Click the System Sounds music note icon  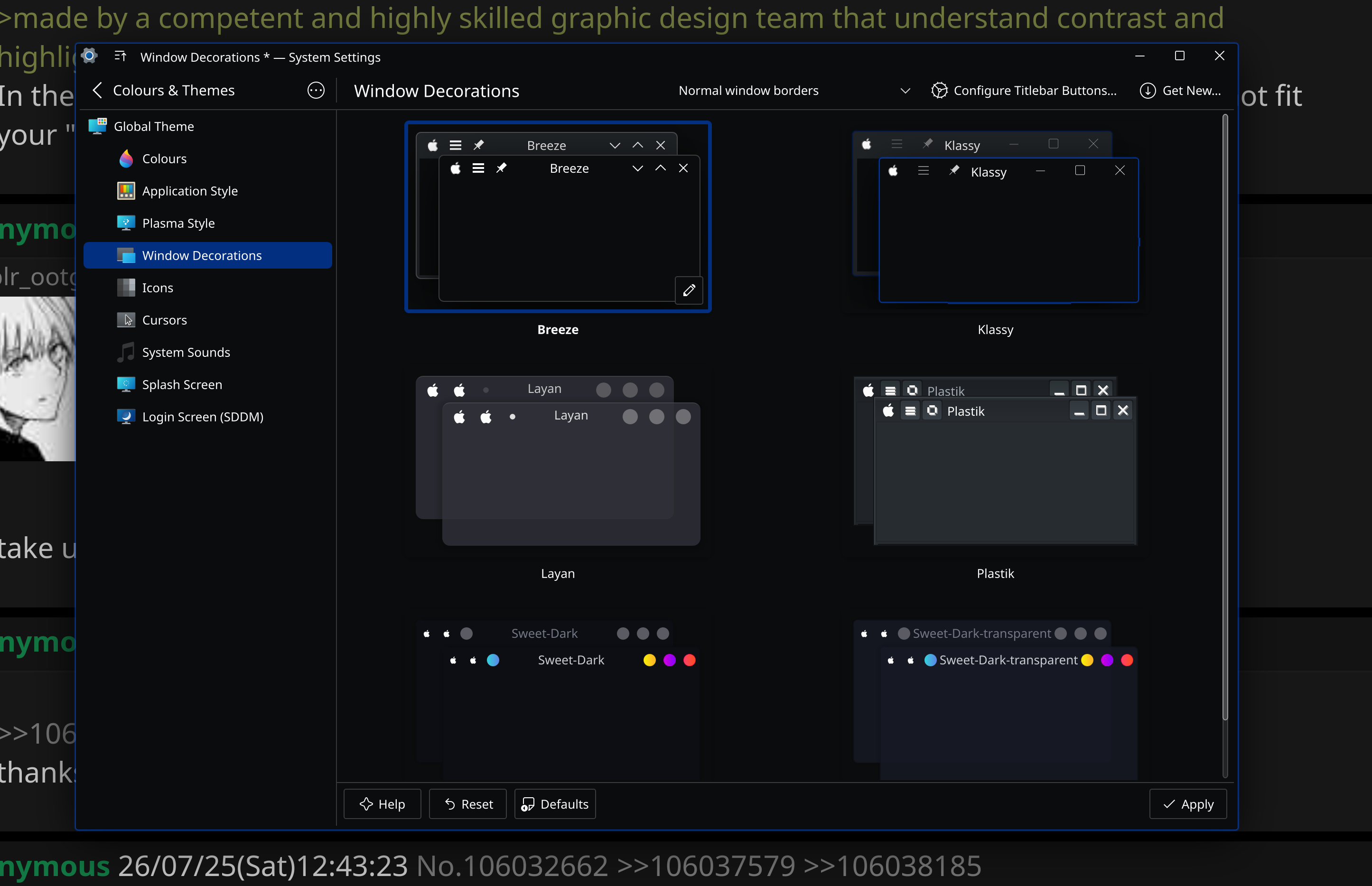pos(126,352)
